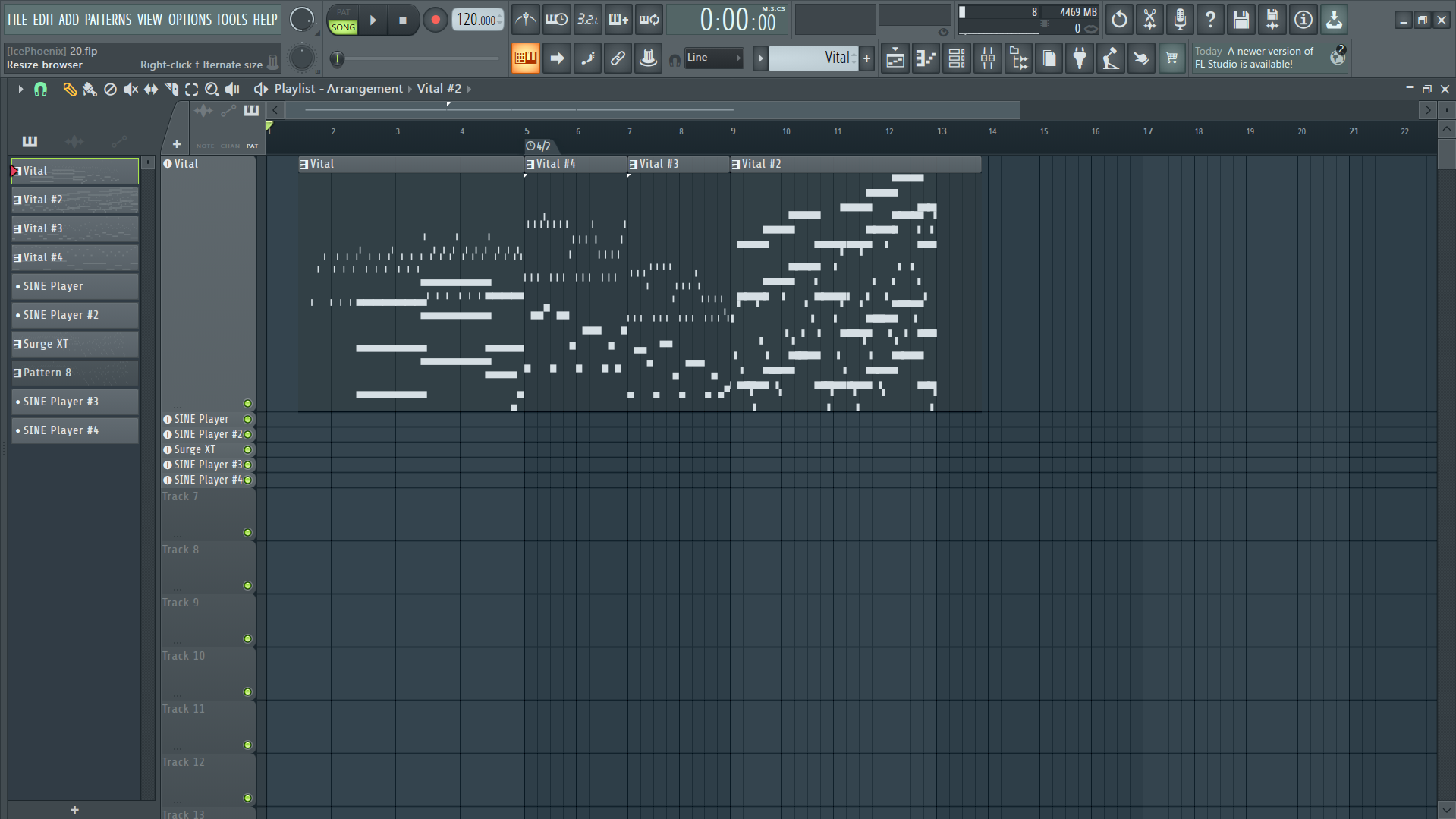Click the microphone recording icon
This screenshot has height=819, width=1456.
(x=1180, y=20)
